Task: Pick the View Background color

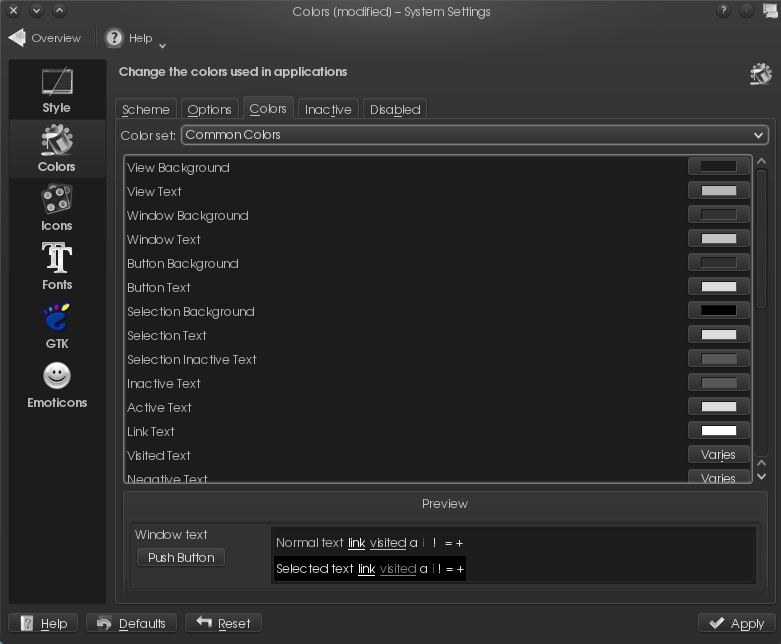Action: (719, 166)
